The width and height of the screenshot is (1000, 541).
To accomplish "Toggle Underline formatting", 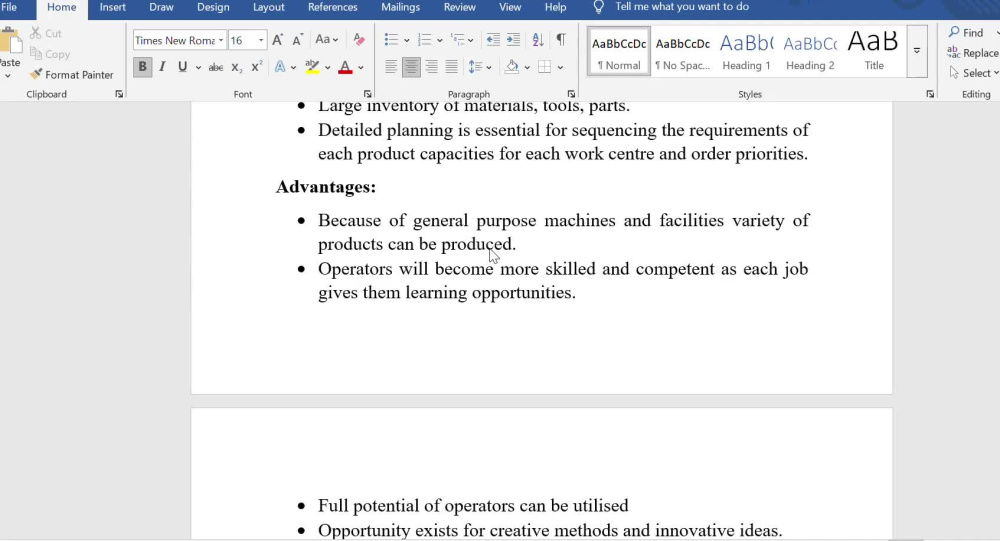I will tap(182, 67).
